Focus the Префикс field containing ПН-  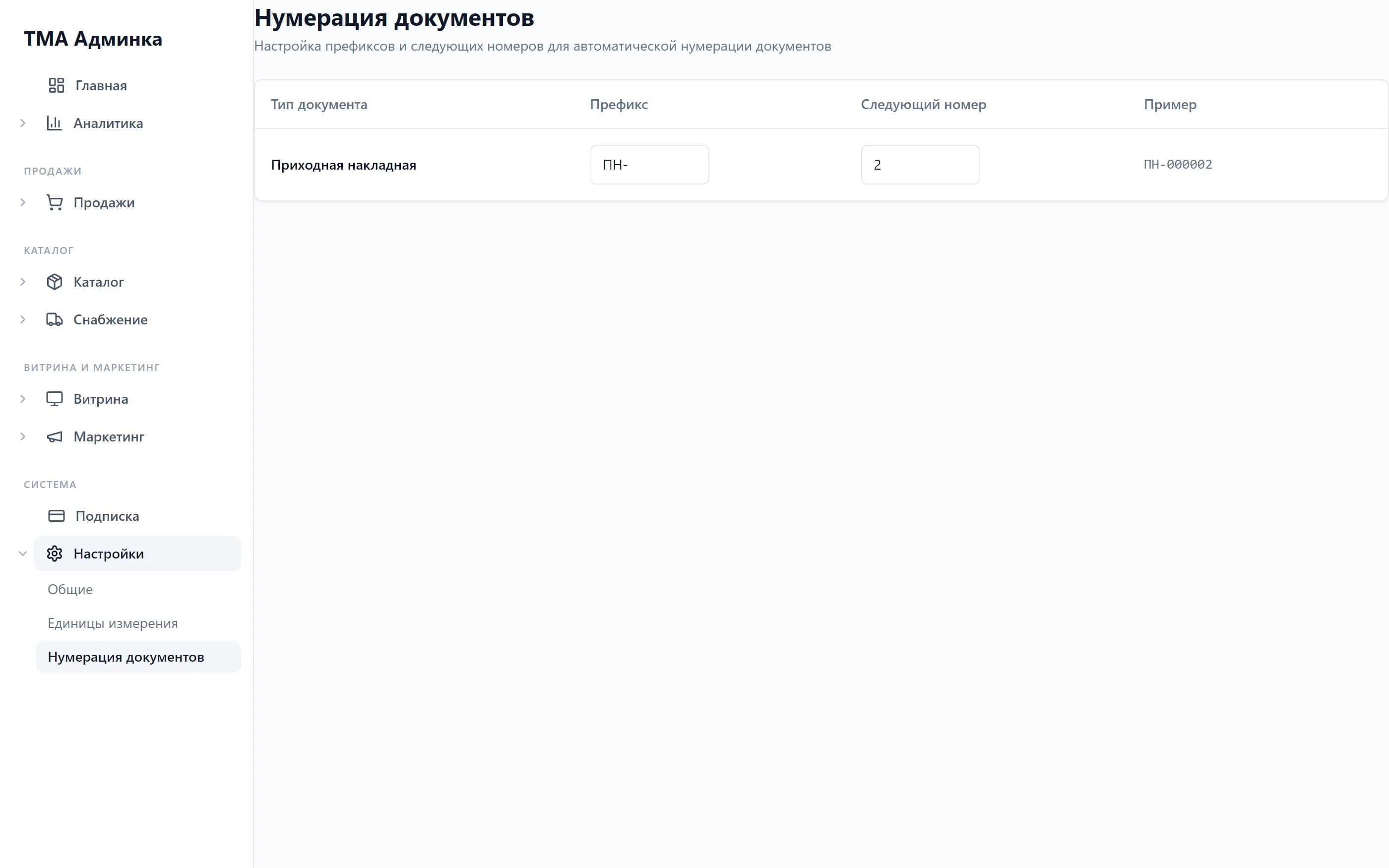649,165
